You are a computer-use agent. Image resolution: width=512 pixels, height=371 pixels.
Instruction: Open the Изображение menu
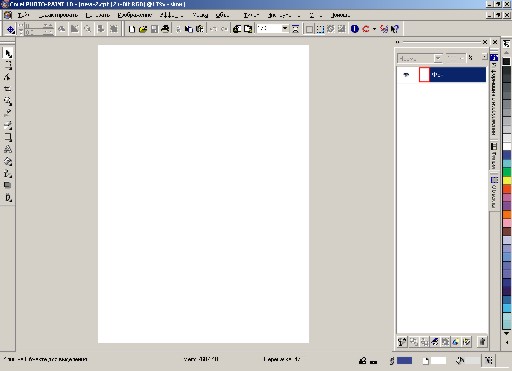pyautogui.click(x=135, y=15)
